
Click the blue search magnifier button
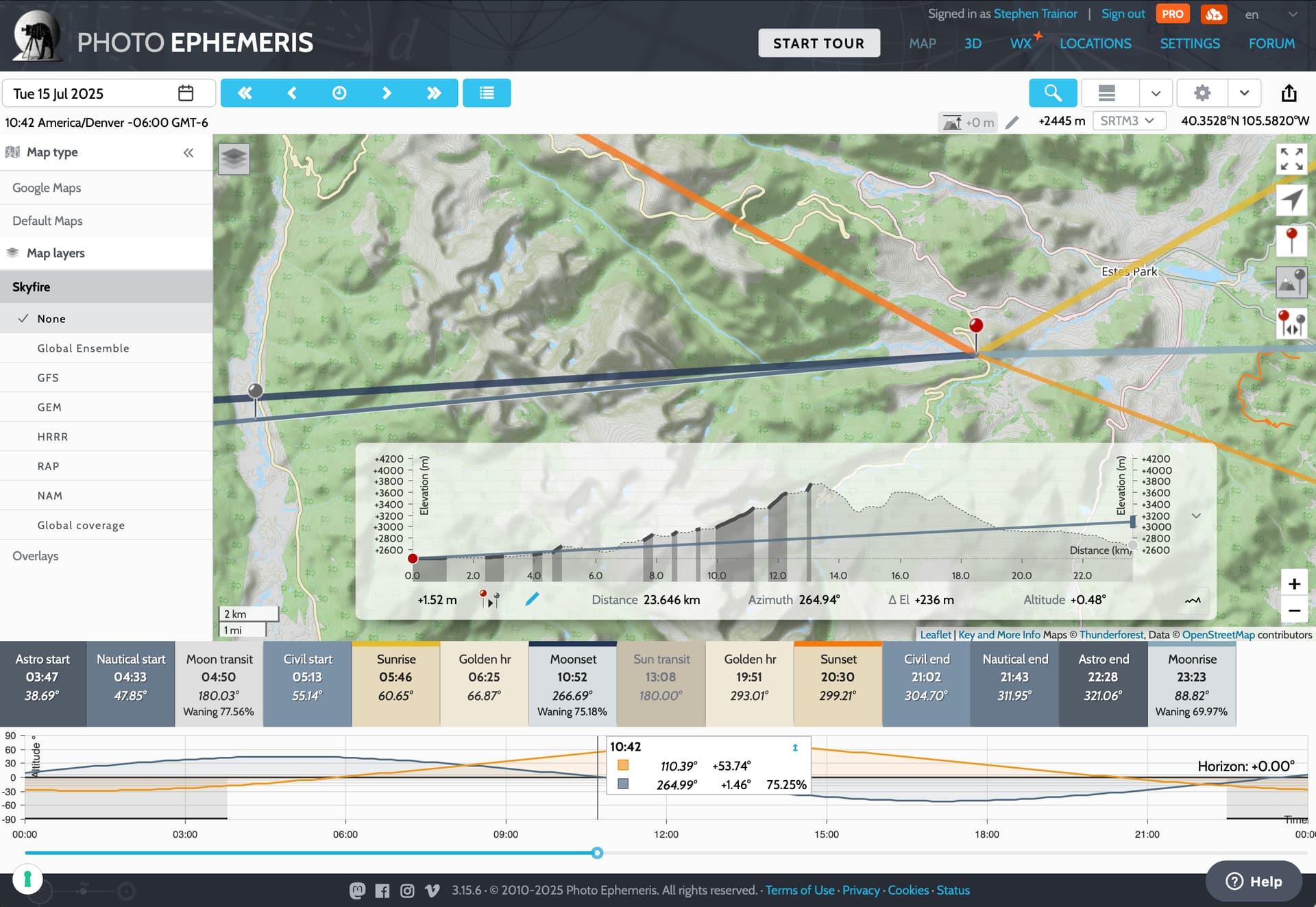click(x=1053, y=93)
